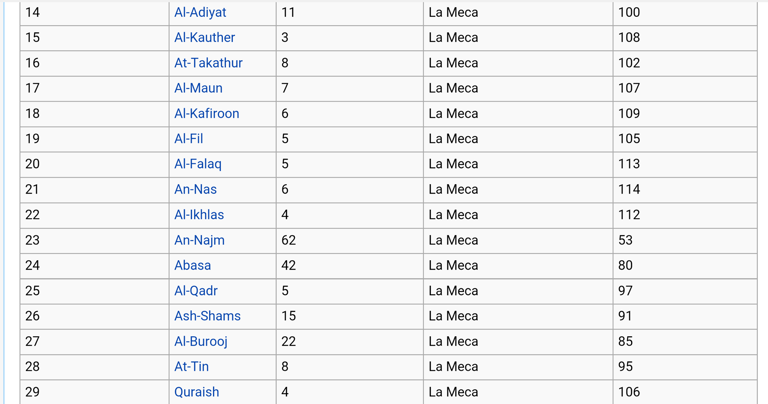
Task: Click the La Meca cell in row 23
Action: click(x=518, y=240)
